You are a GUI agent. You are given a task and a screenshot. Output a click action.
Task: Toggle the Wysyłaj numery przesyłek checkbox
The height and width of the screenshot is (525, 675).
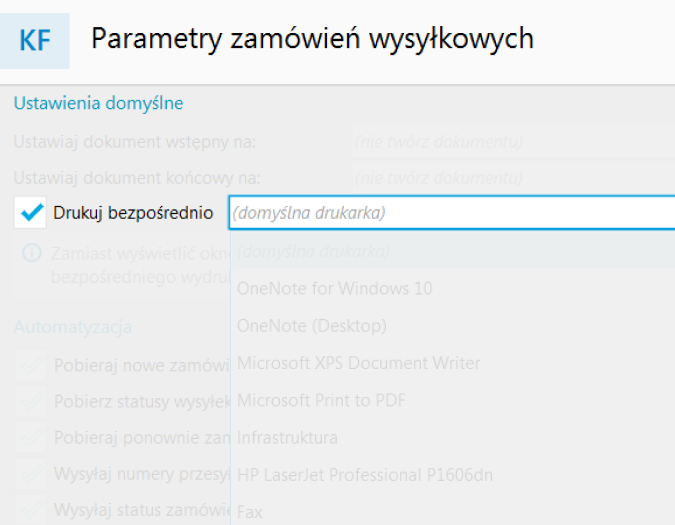pos(30,474)
